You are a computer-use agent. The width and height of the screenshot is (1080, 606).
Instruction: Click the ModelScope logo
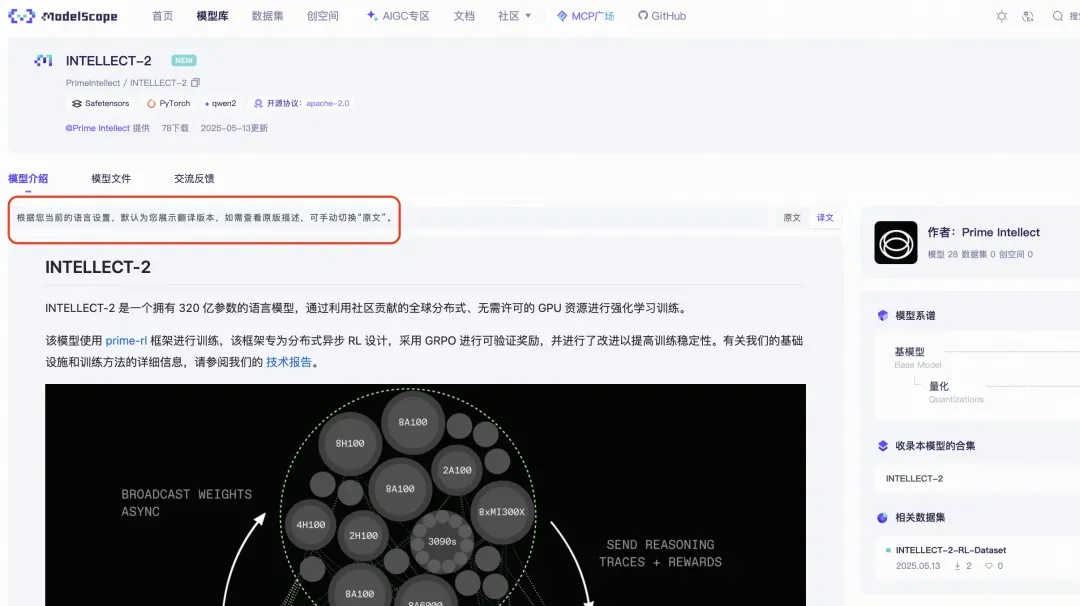point(63,16)
